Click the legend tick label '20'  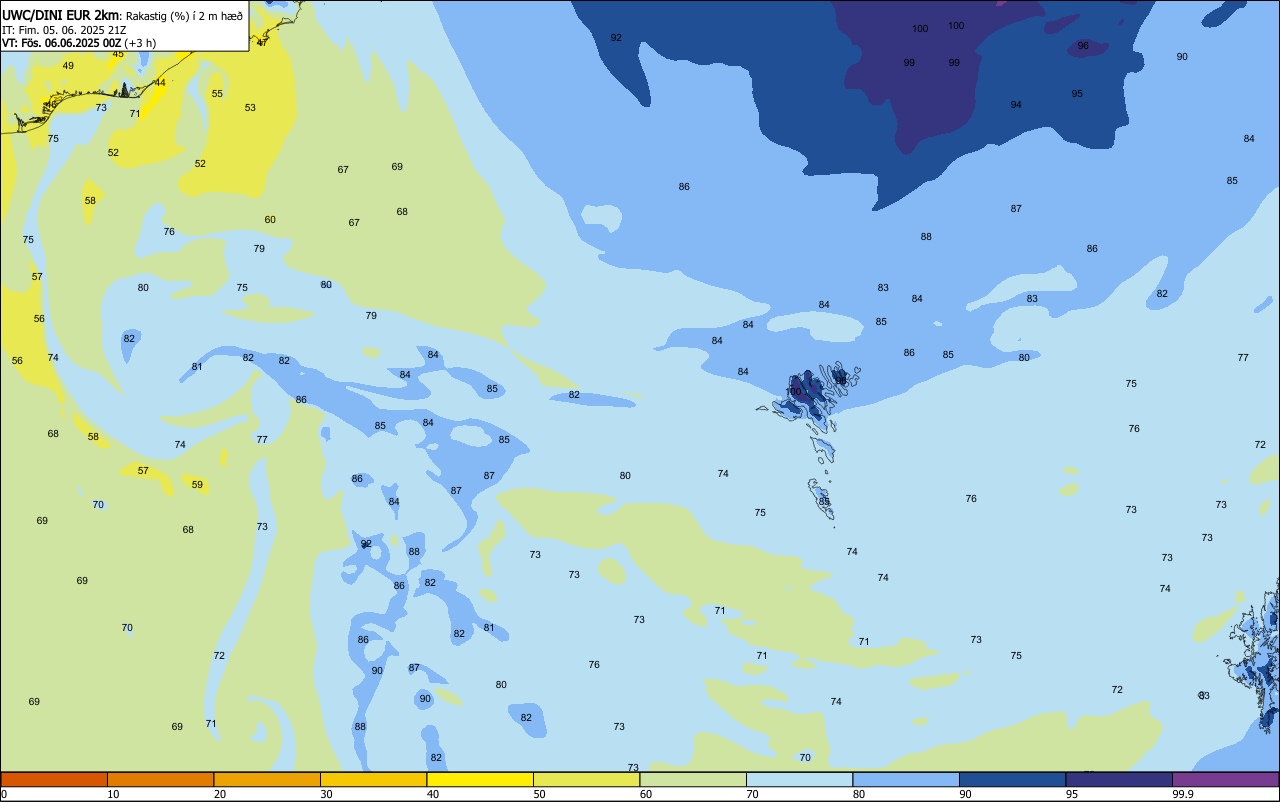click(x=220, y=794)
